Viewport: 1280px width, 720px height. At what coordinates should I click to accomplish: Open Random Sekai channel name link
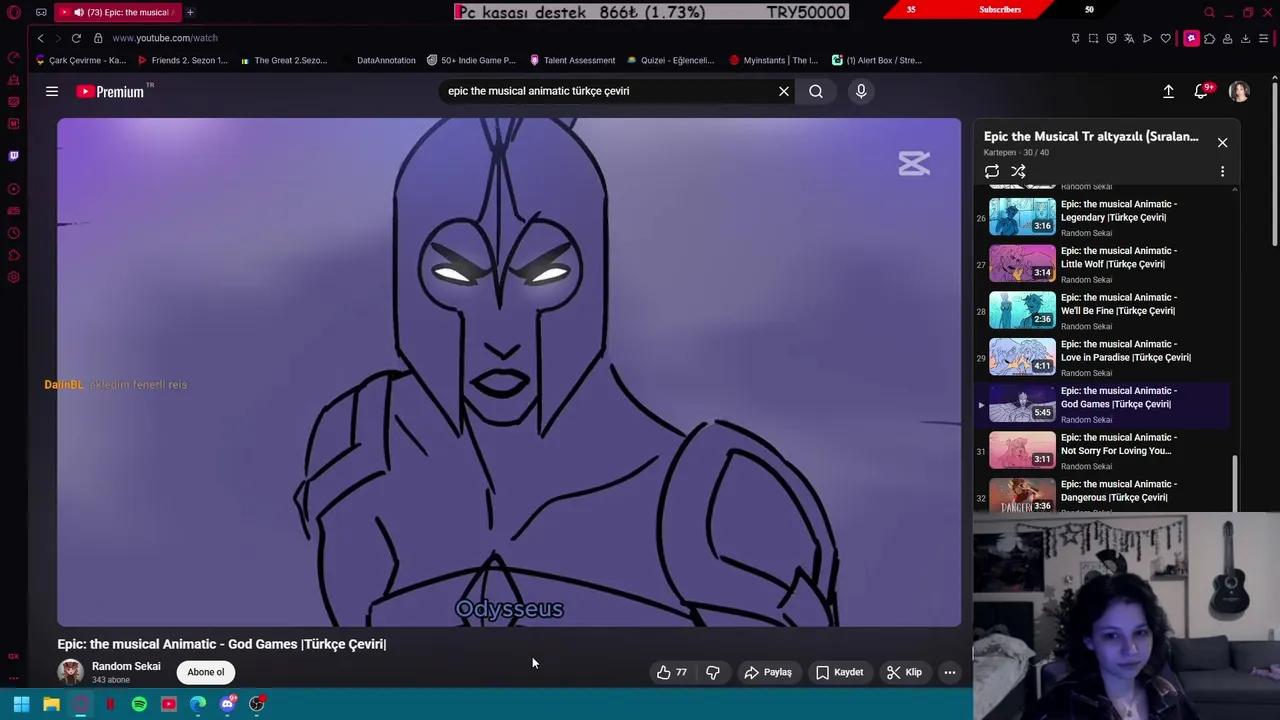[x=126, y=666]
